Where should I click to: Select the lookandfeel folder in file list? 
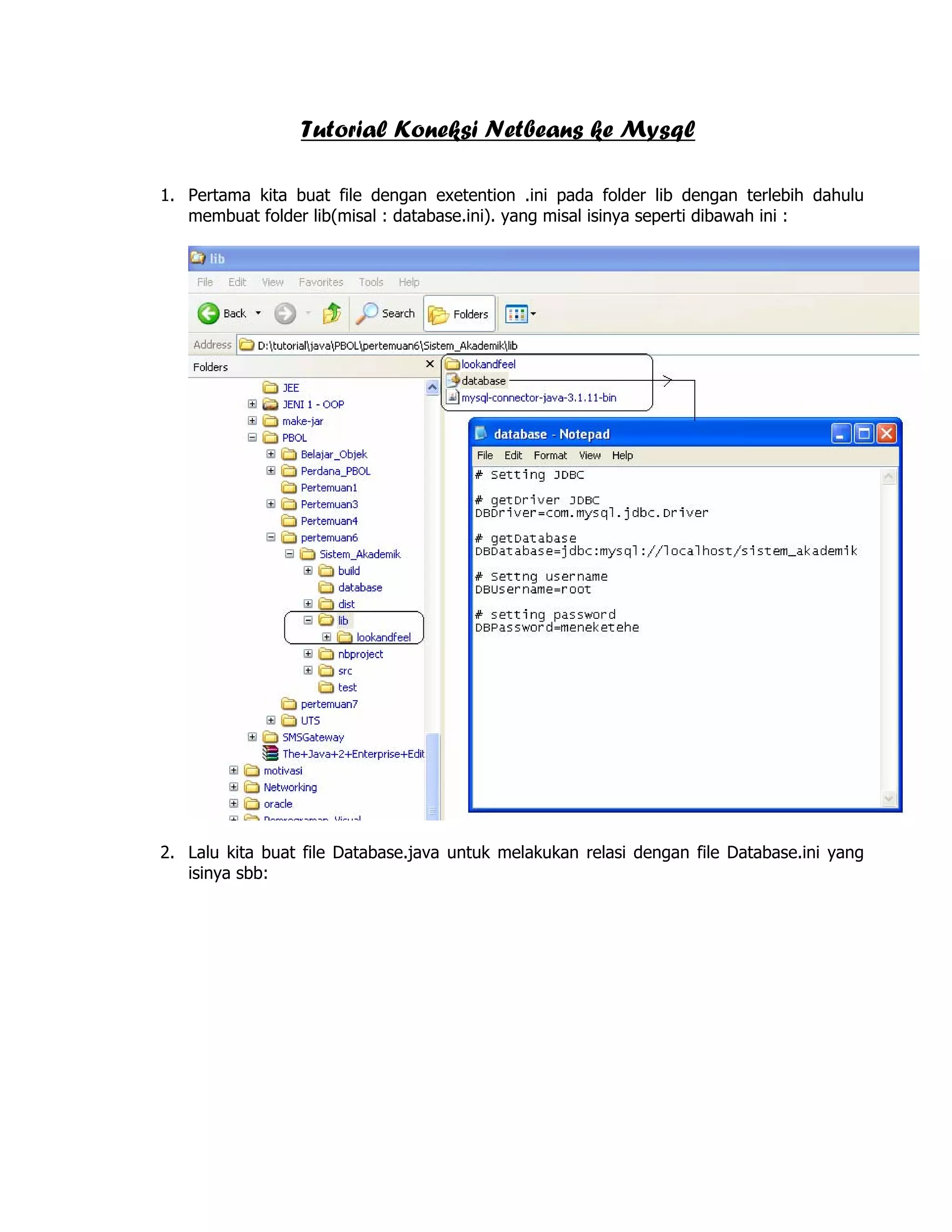point(481,364)
